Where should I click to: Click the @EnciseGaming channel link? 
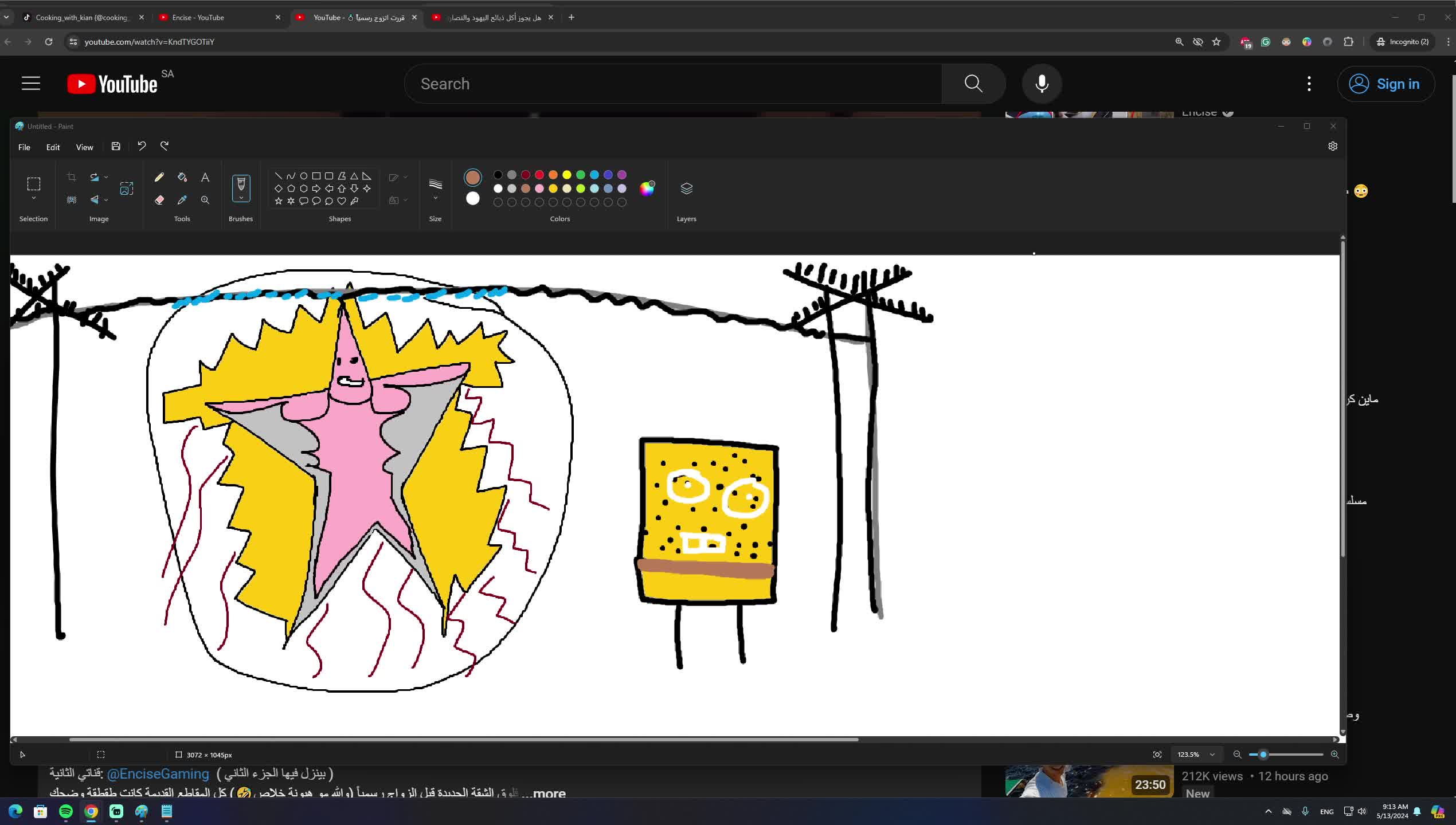point(158,773)
